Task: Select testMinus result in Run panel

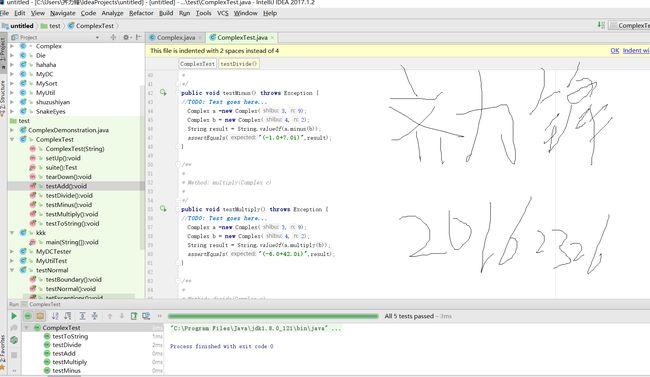Action: [x=66, y=371]
